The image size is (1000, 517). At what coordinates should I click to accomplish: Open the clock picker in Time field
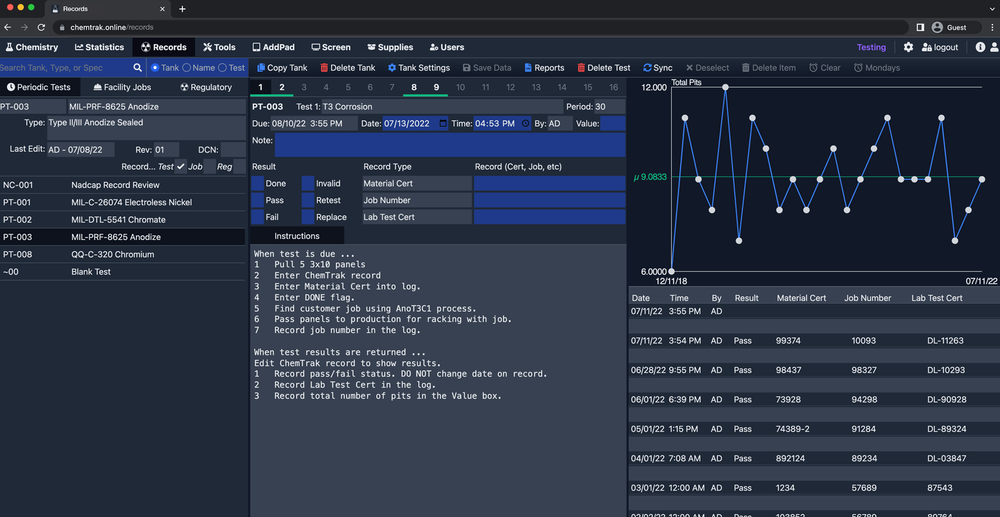tap(526, 124)
